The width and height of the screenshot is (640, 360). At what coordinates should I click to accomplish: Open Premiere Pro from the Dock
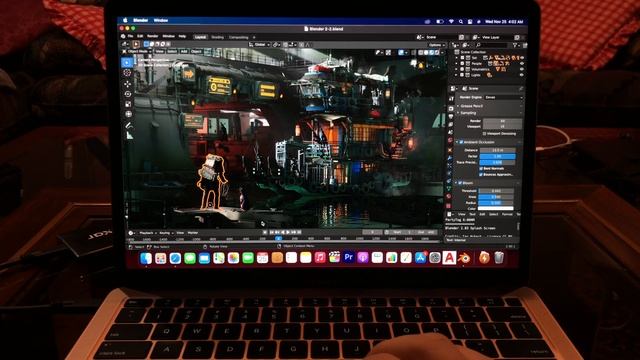(349, 257)
